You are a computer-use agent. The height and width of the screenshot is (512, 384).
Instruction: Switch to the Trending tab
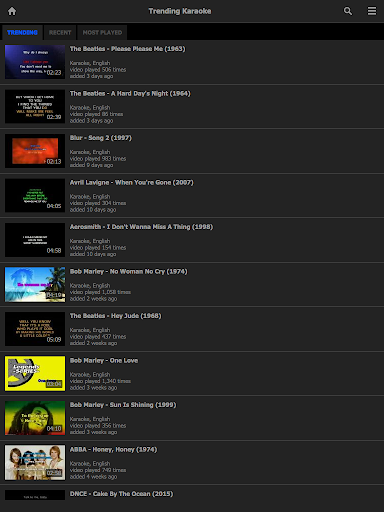click(x=22, y=32)
